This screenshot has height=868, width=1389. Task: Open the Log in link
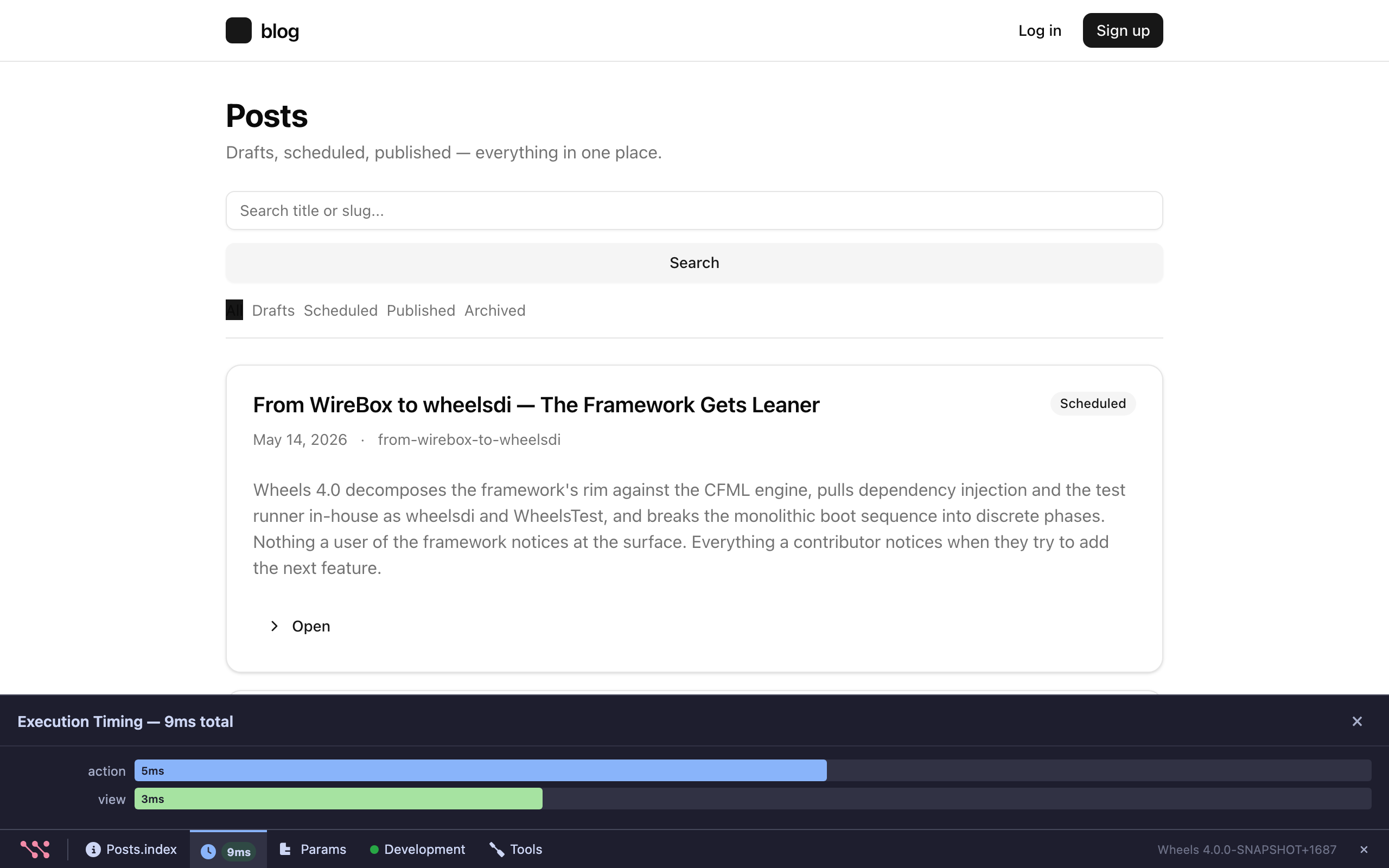click(1040, 30)
